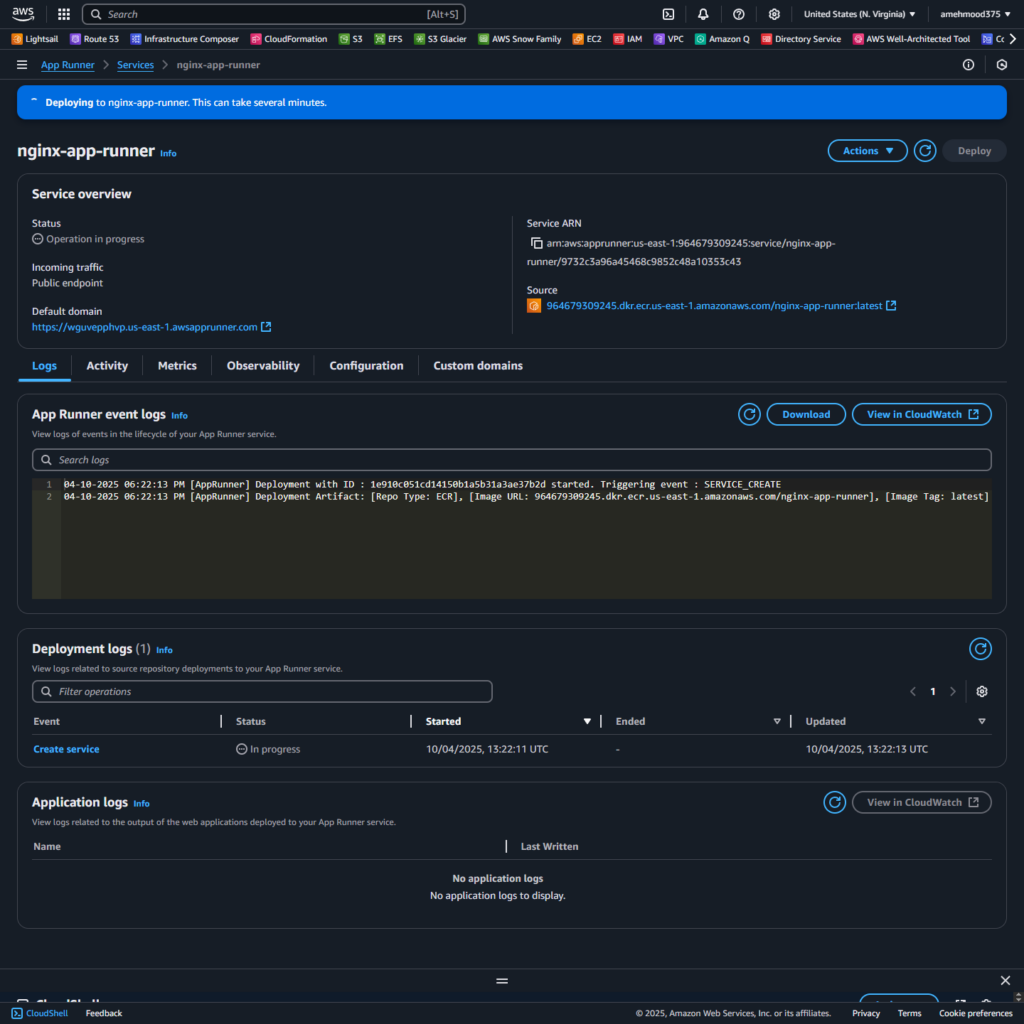Open the AWS services grid menu
This screenshot has width=1024, height=1024.
[64, 14]
